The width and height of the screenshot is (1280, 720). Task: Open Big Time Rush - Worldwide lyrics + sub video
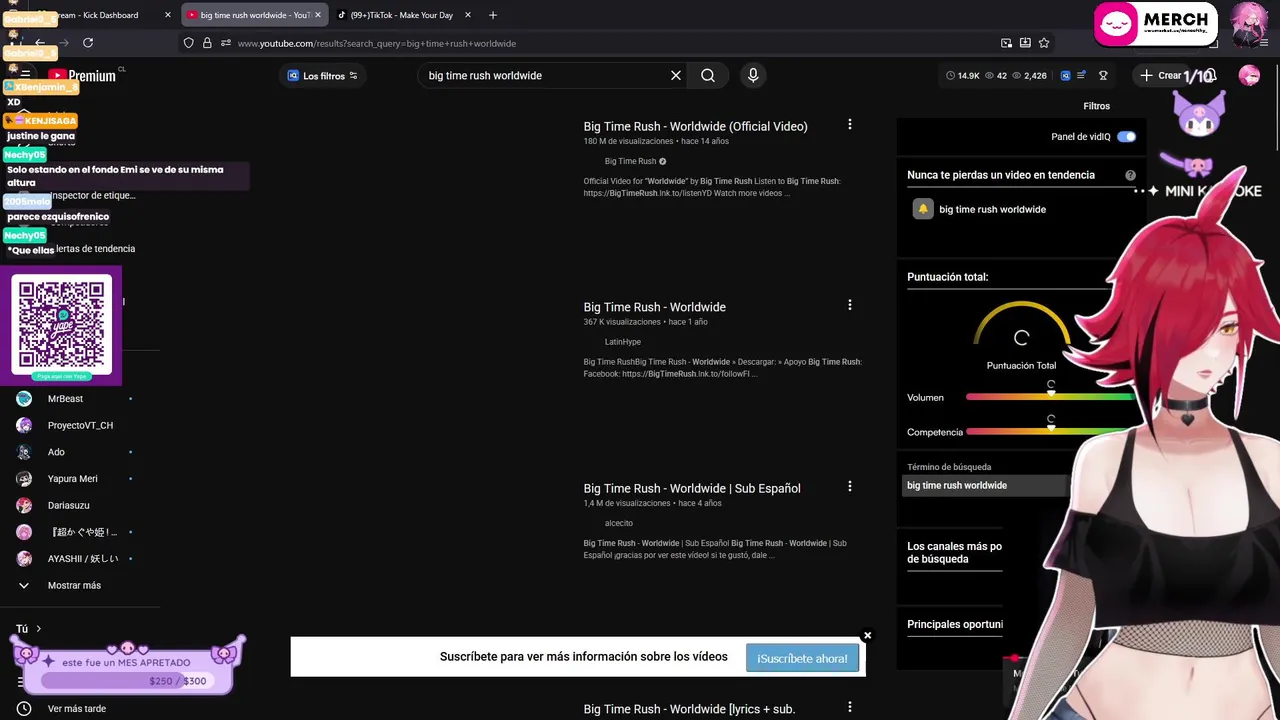689,709
